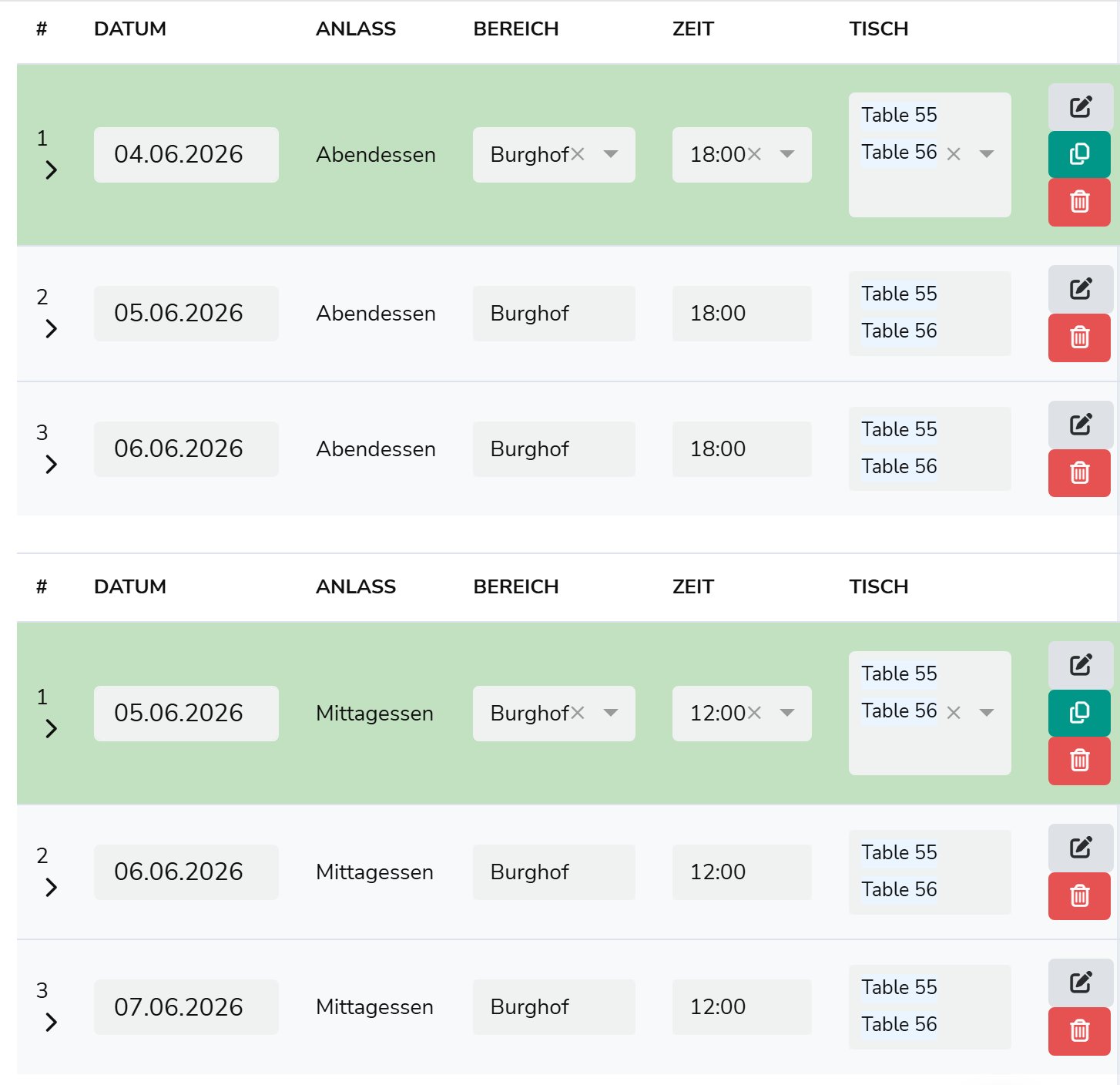Edit the 04.06.2026 Abendessen row

pos(1080,106)
